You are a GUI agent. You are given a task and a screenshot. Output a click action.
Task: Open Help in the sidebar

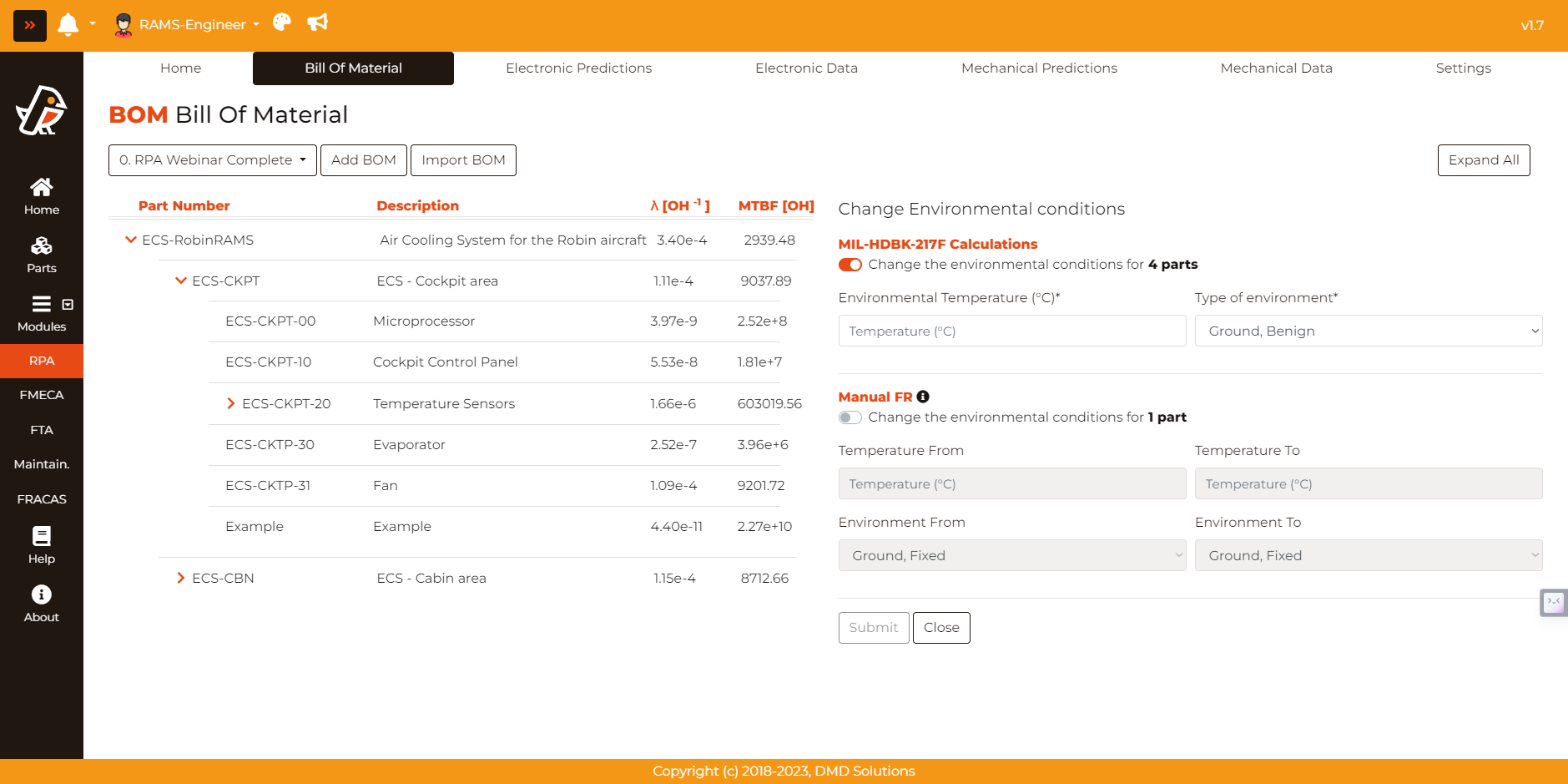(42, 545)
